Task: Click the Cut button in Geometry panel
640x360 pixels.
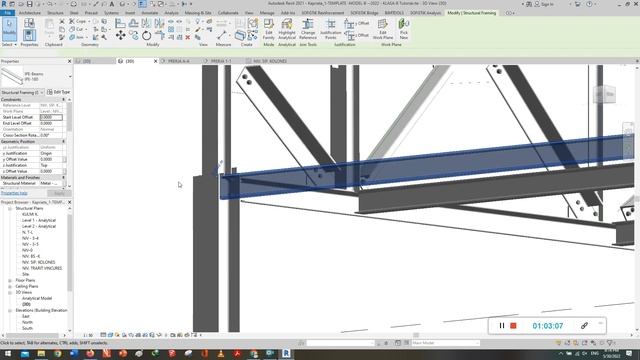Action: pos(76,29)
